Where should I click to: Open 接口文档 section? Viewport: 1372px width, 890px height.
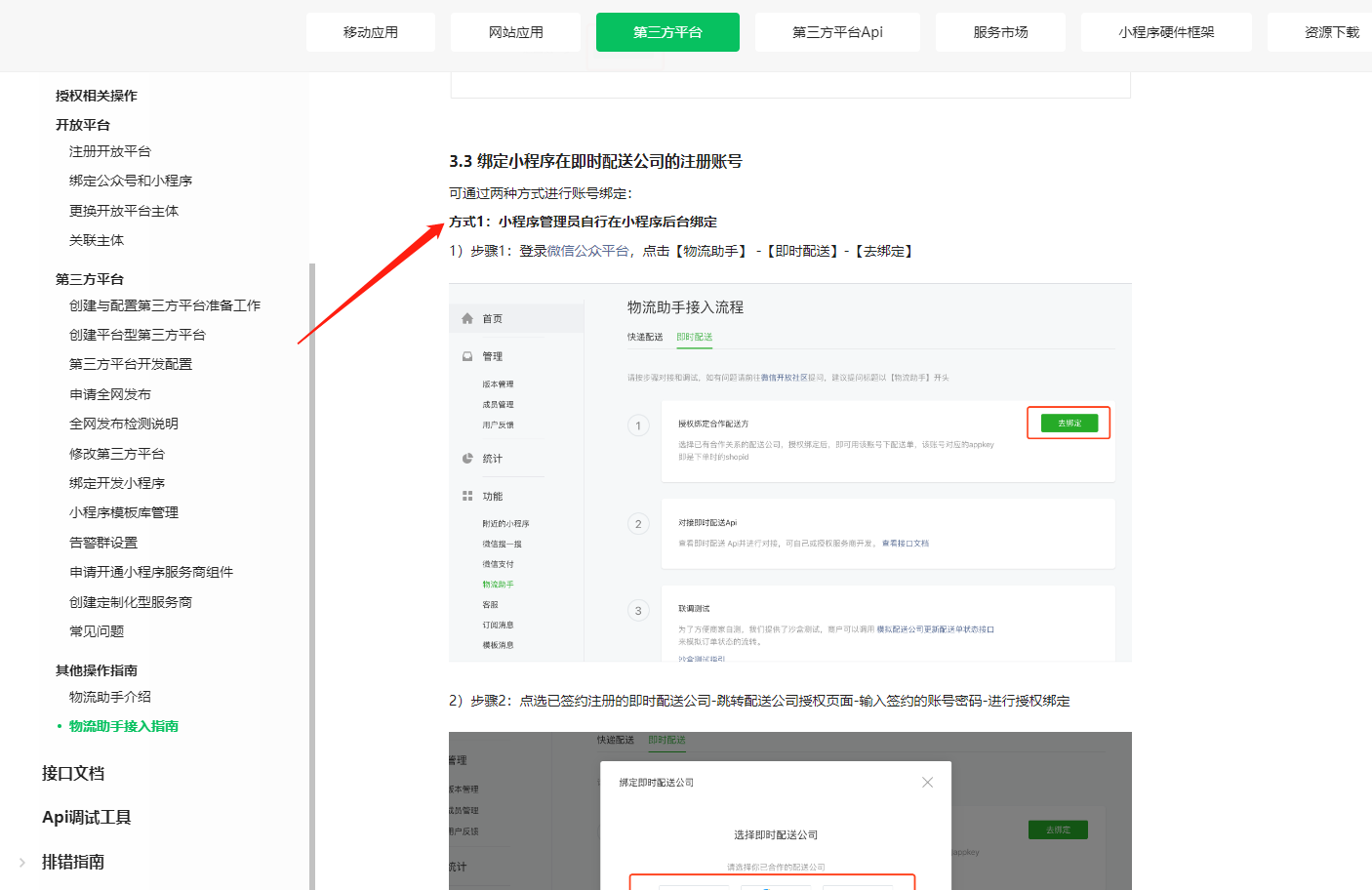click(x=73, y=773)
